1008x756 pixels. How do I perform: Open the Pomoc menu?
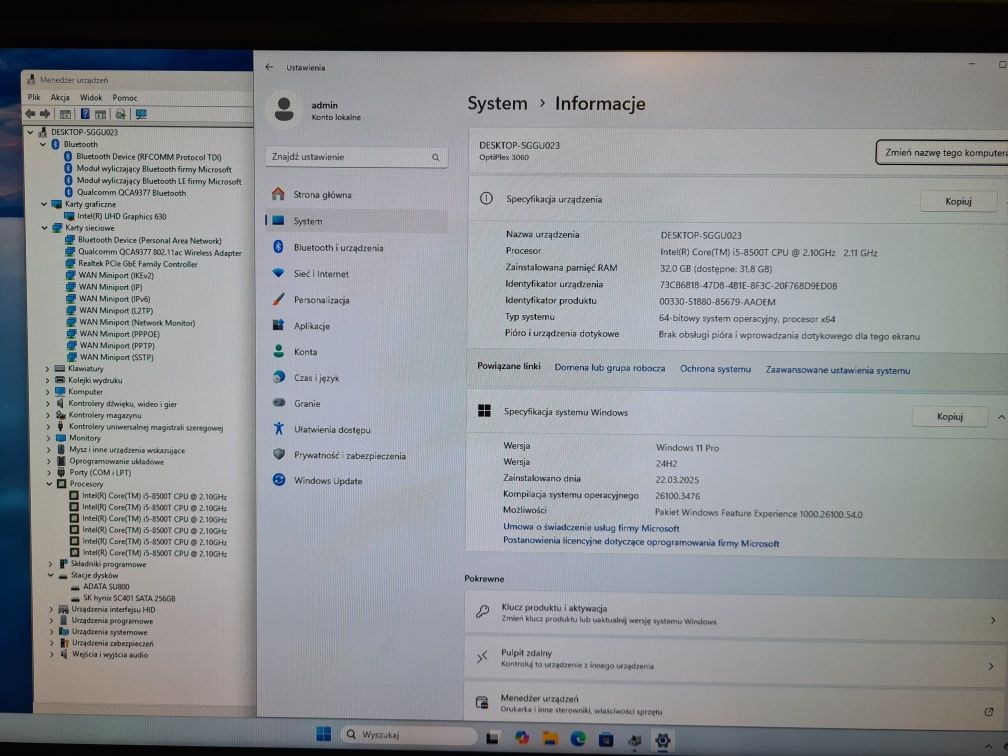pyautogui.click(x=125, y=98)
